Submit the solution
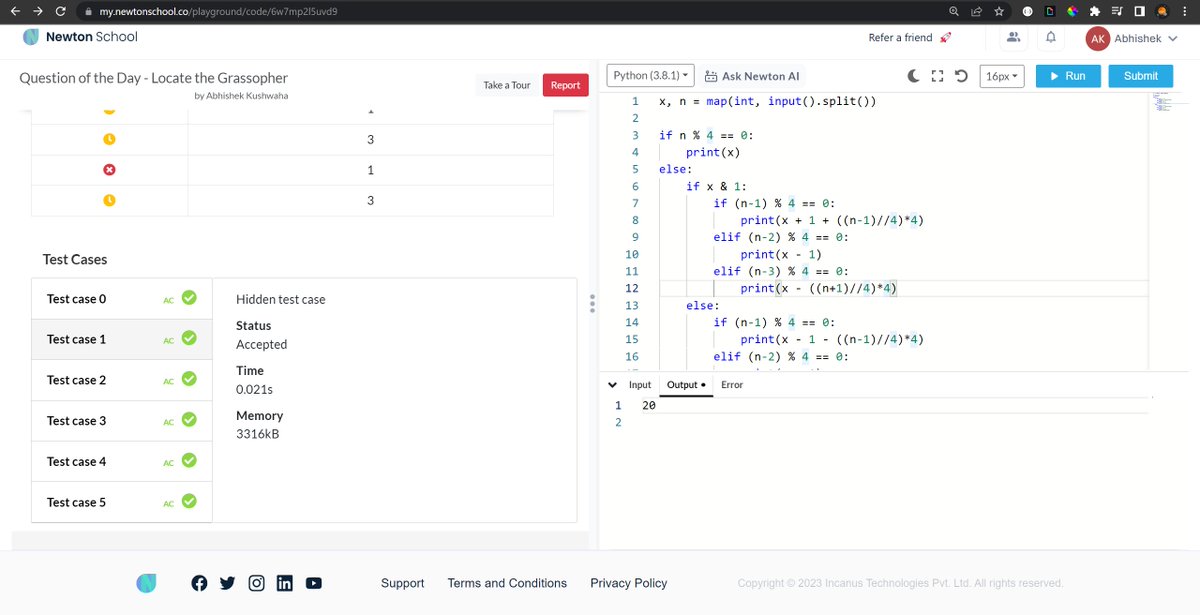The image size is (1200, 615). (1141, 76)
